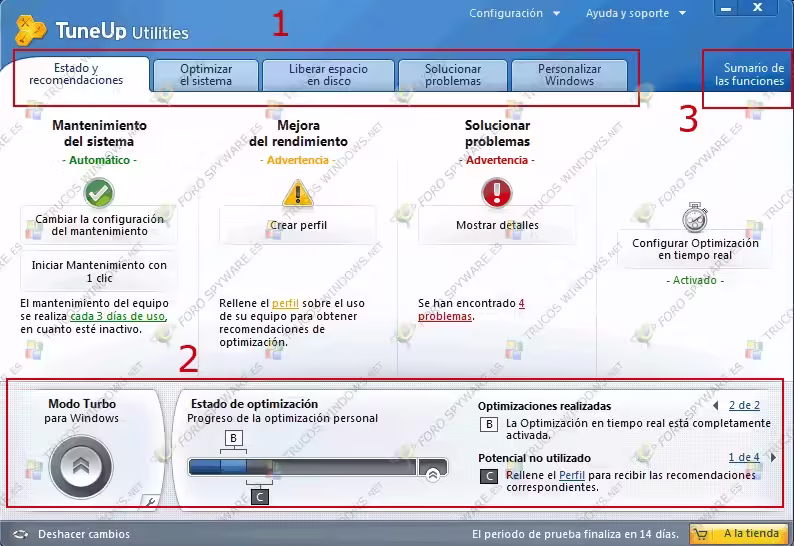Go to previous Optimizaciones realizadas item arrow
The width and height of the screenshot is (794, 546).
click(716, 405)
